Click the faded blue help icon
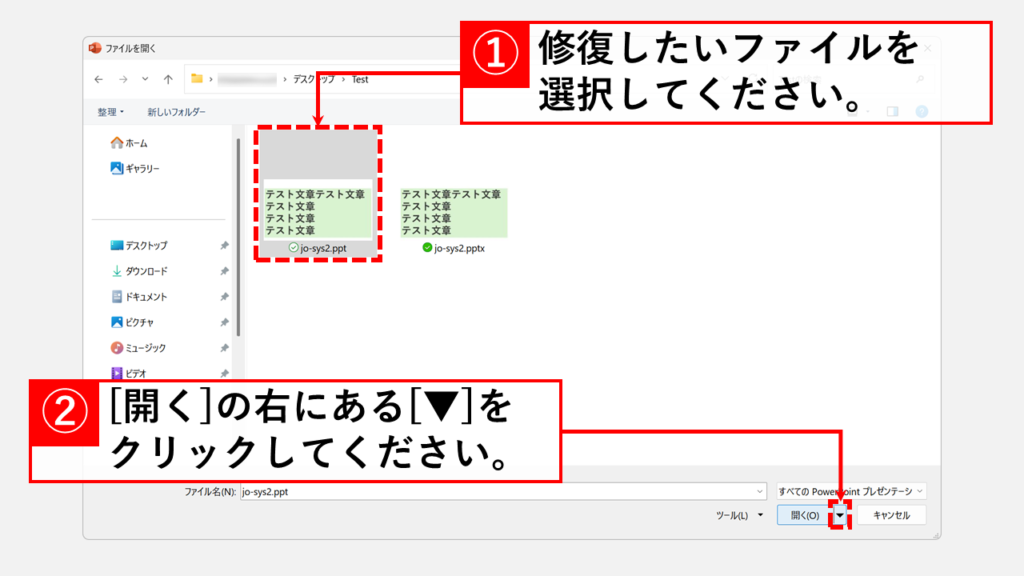 pos(921,112)
